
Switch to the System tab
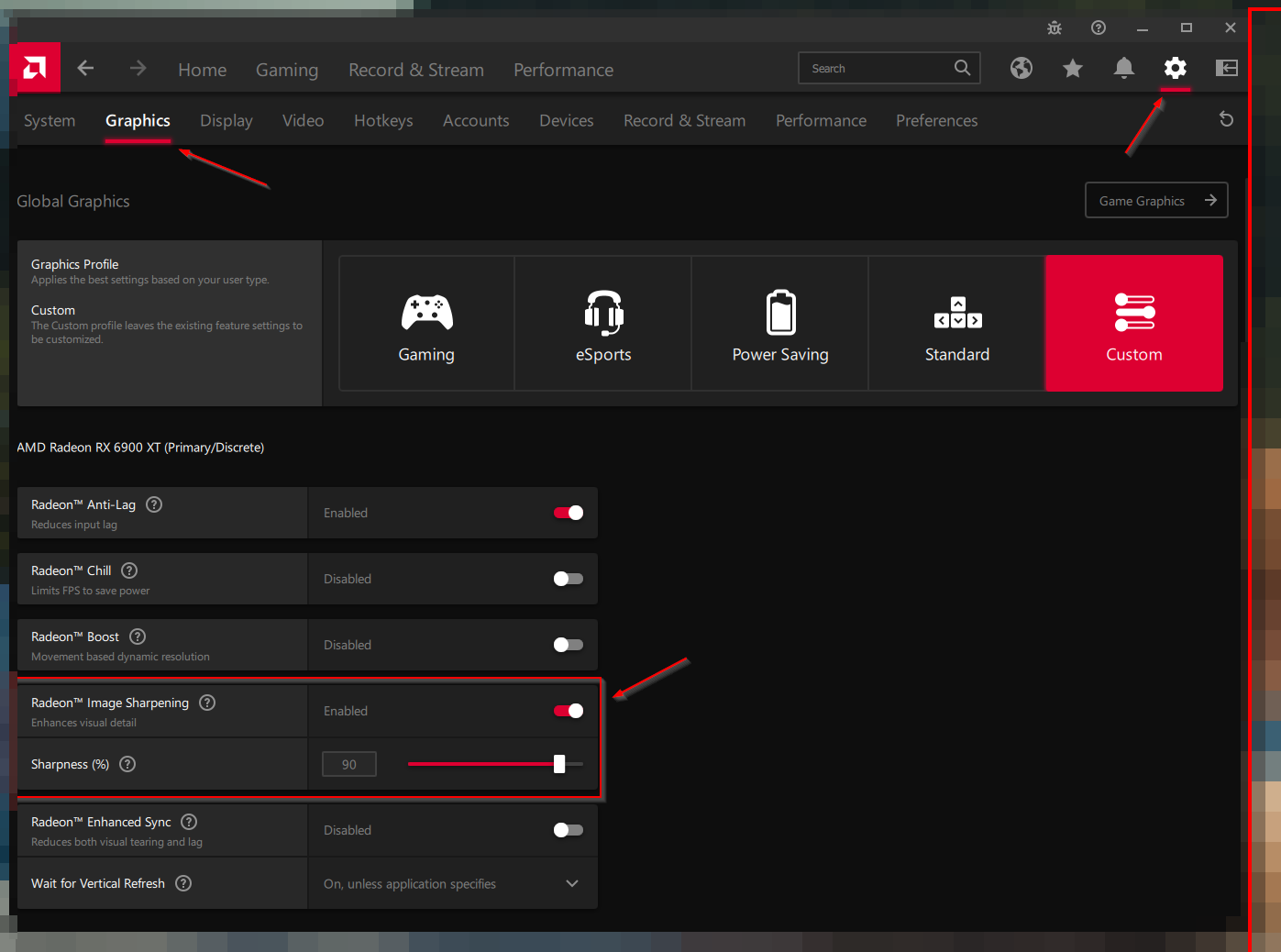[50, 120]
